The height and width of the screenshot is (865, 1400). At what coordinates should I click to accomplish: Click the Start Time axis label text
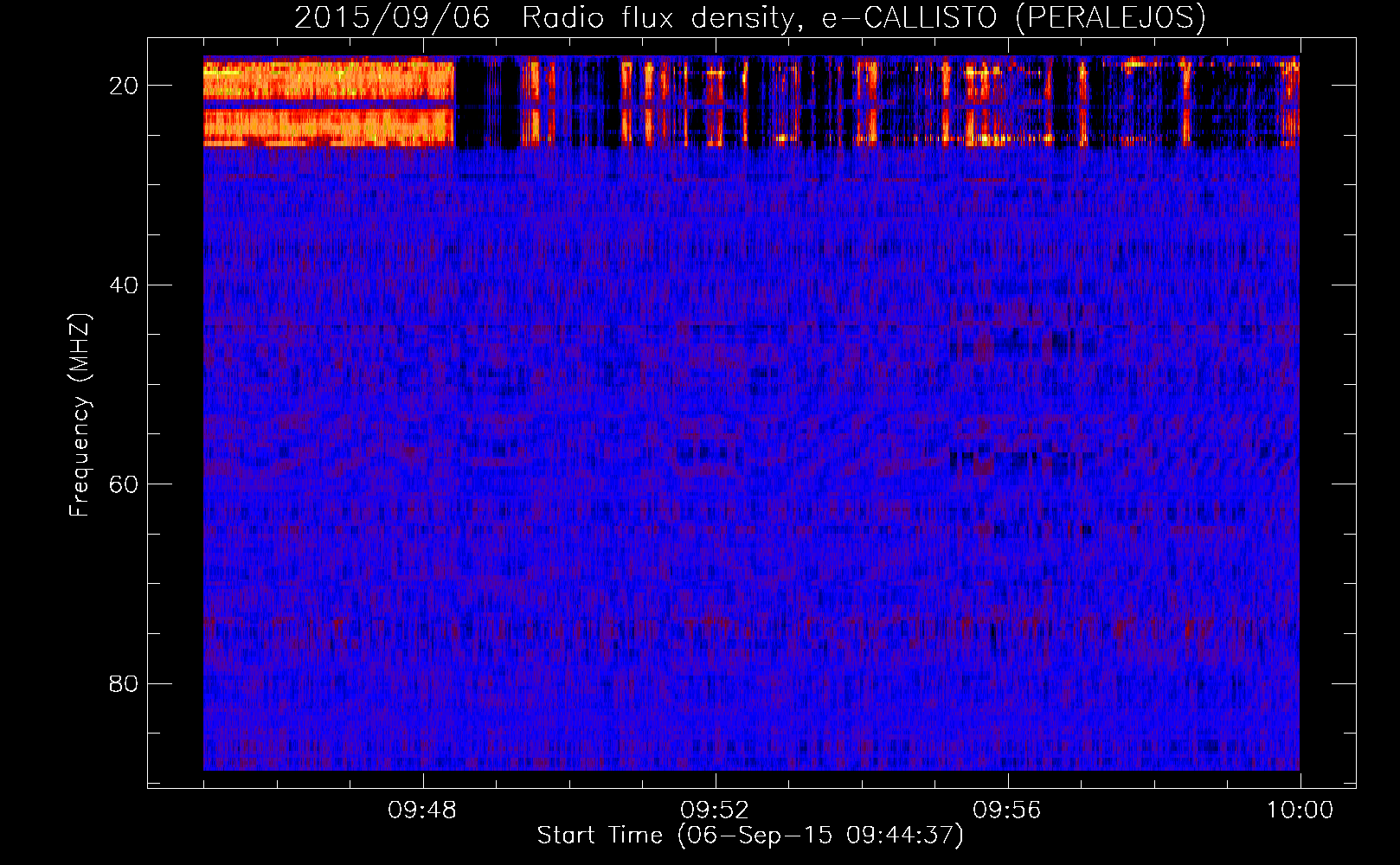pyautogui.click(x=750, y=836)
